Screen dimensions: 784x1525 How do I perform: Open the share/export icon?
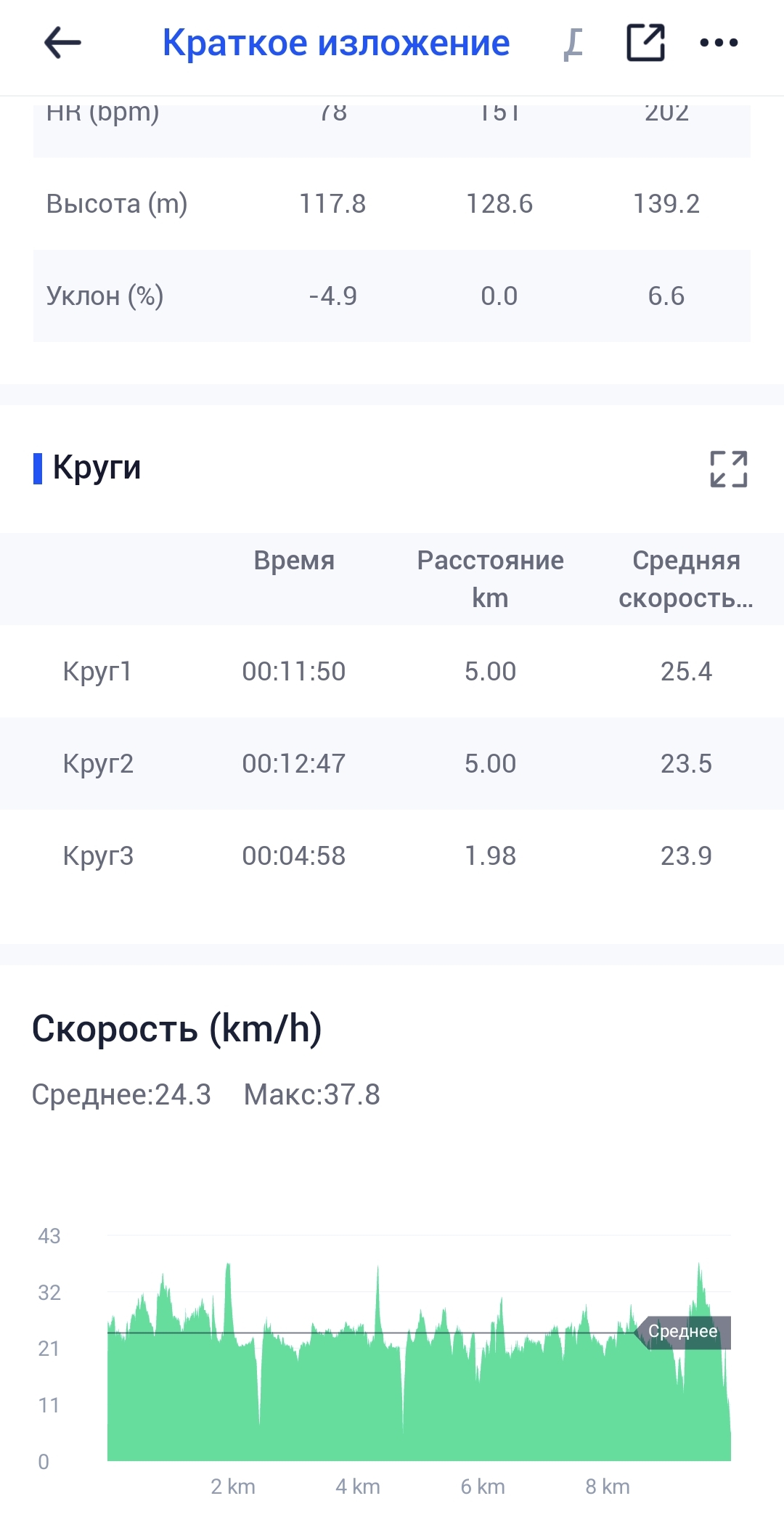click(645, 43)
